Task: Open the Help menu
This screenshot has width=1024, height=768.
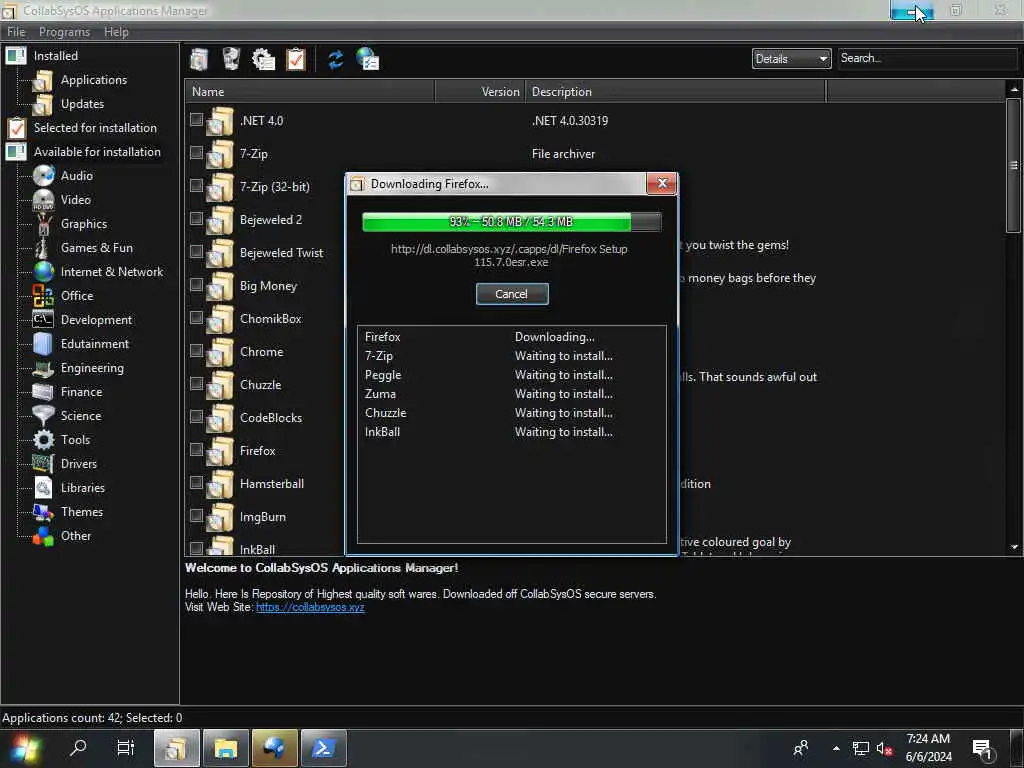Action: click(x=116, y=32)
